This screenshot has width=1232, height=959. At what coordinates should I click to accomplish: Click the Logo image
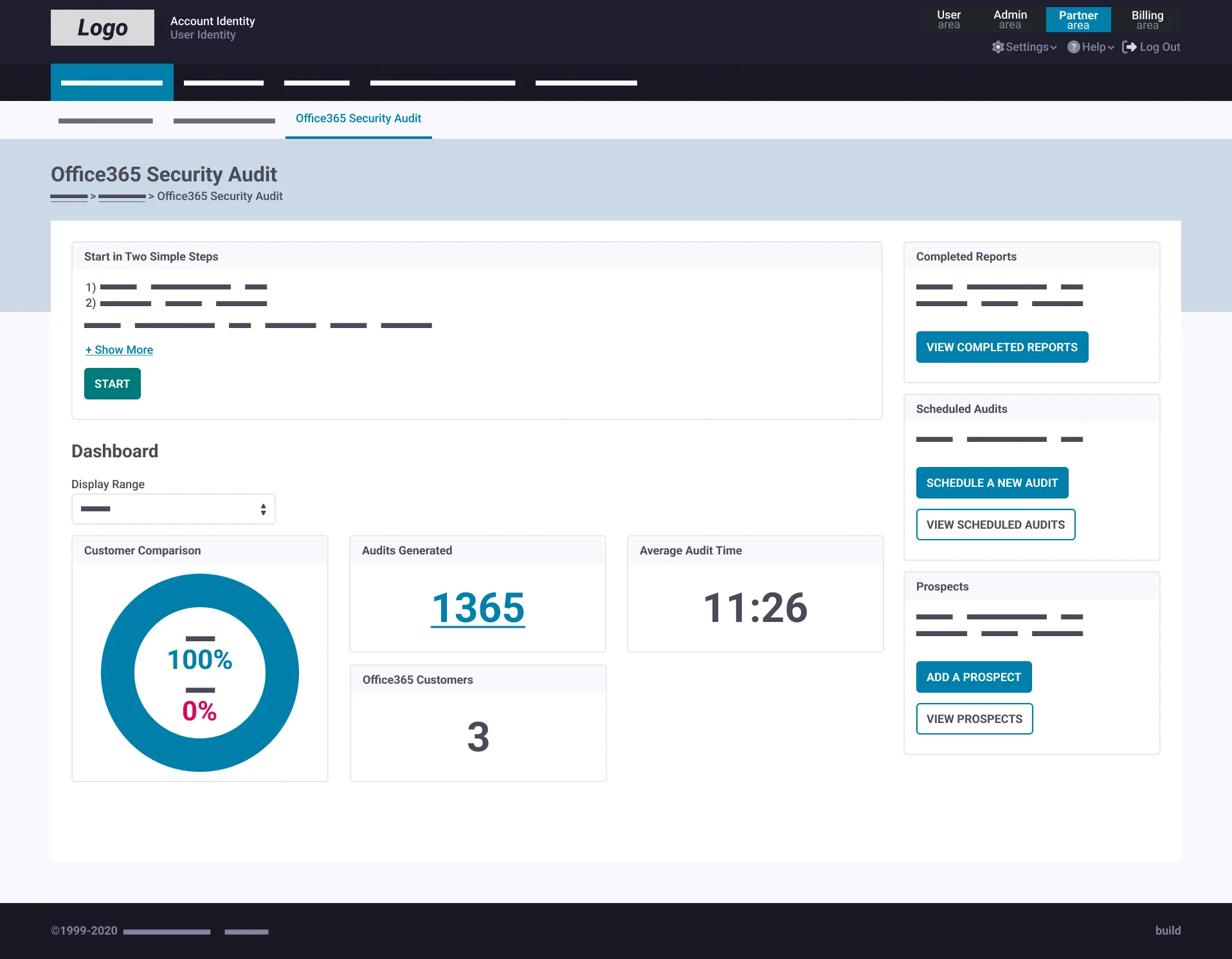tap(102, 28)
